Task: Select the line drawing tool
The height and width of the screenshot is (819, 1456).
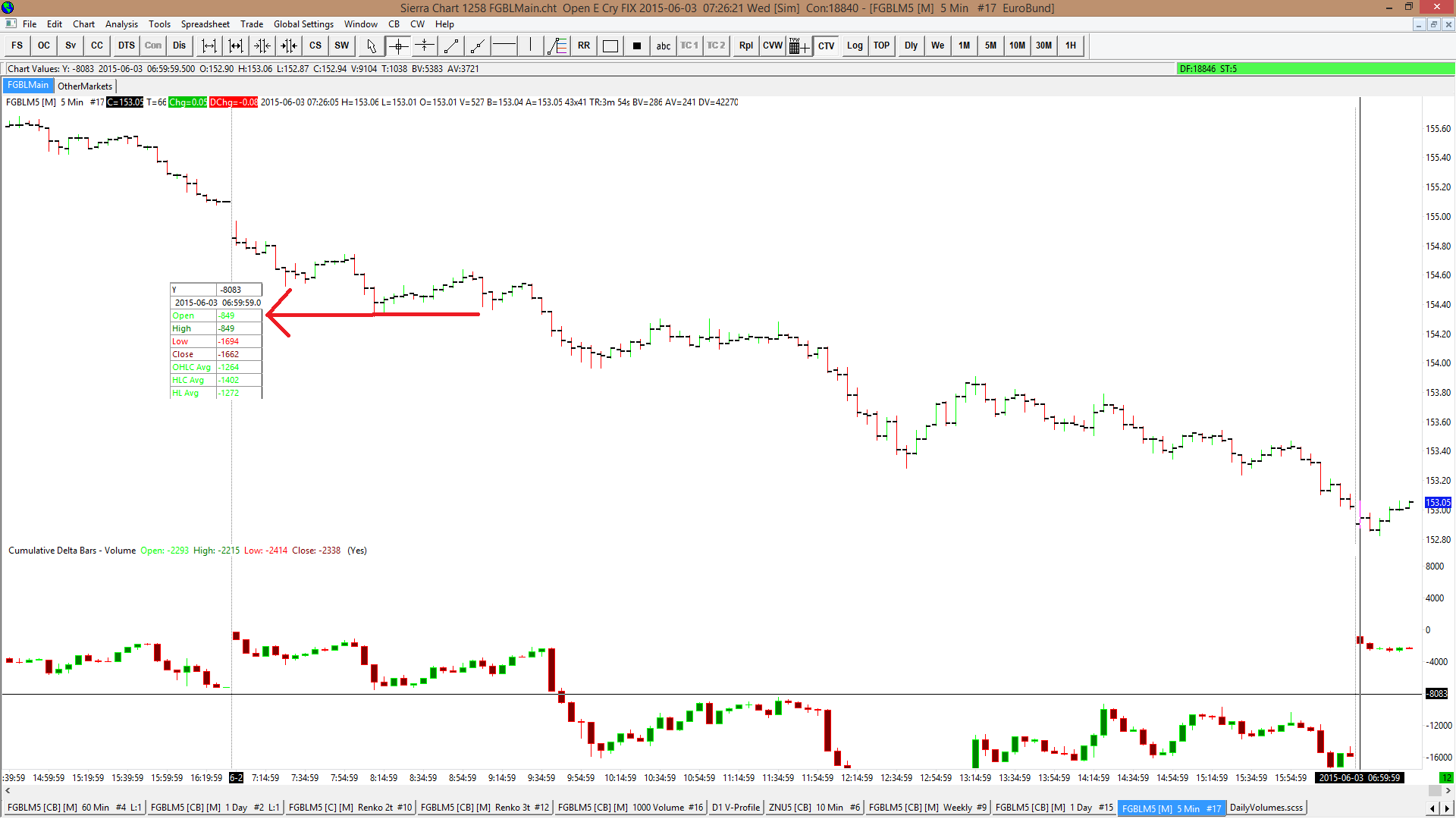Action: point(451,45)
